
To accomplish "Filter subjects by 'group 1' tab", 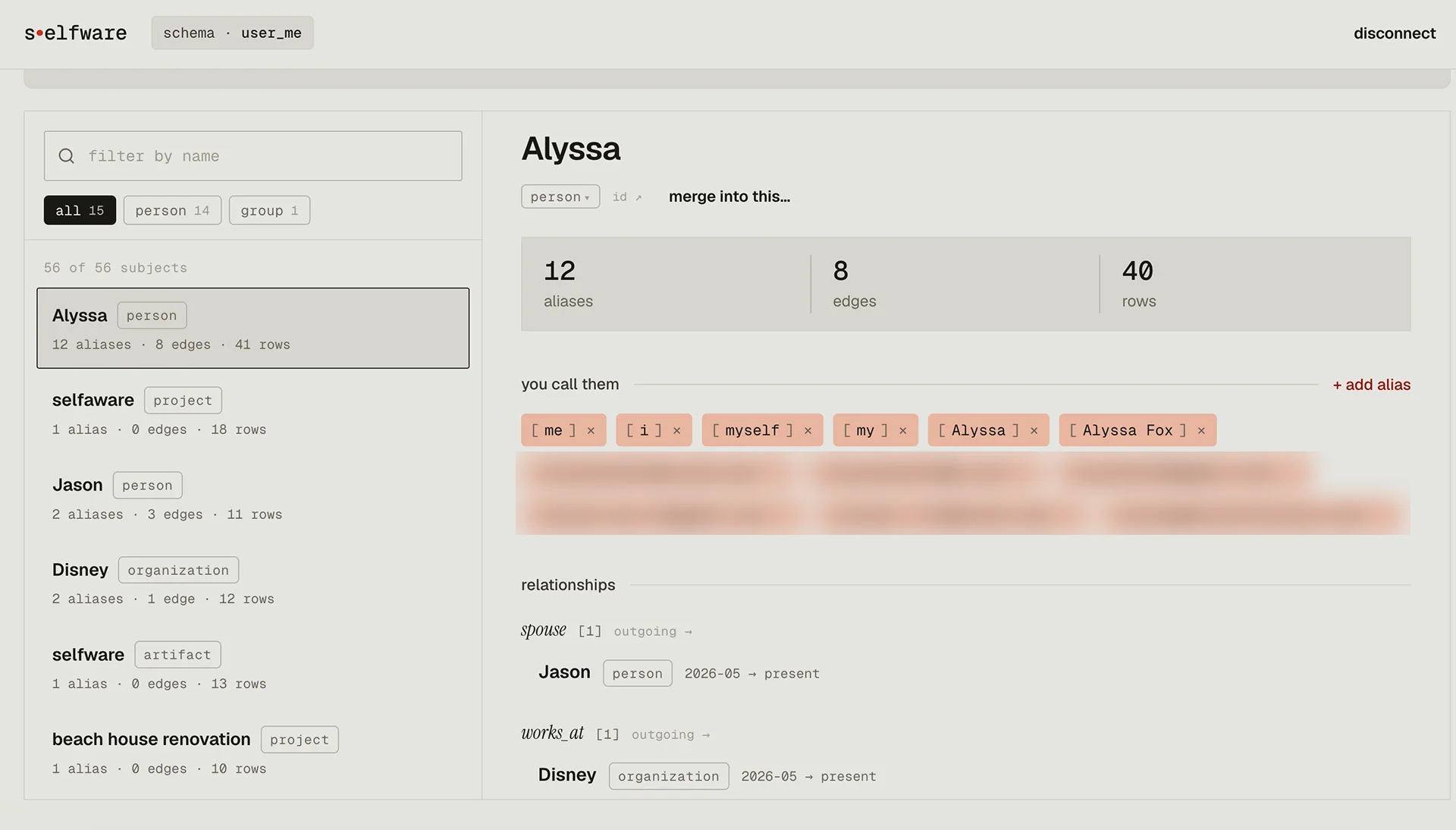I will tap(269, 210).
